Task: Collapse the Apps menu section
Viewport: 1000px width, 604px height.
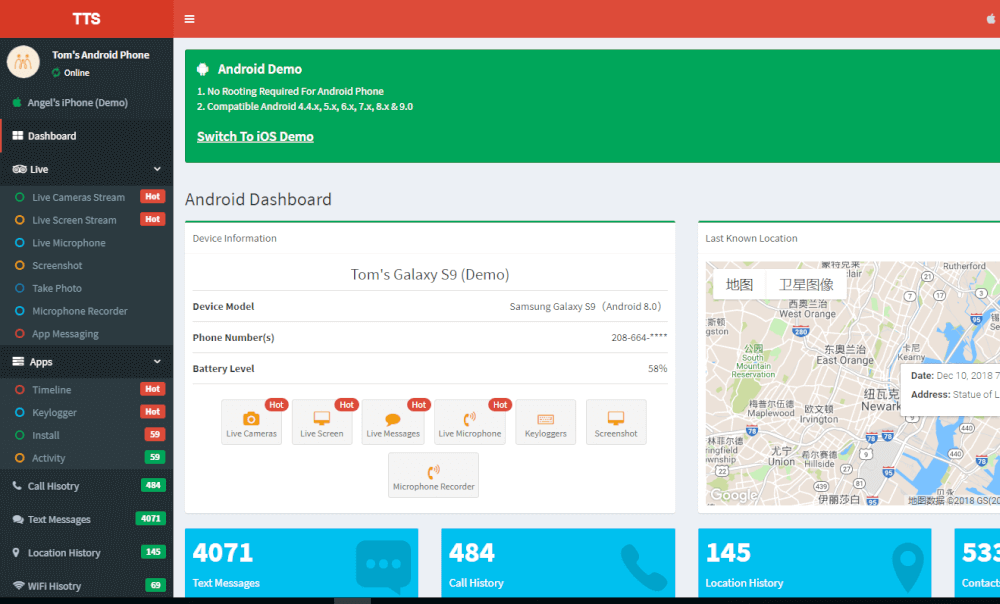Action: pyautogui.click(x=87, y=362)
